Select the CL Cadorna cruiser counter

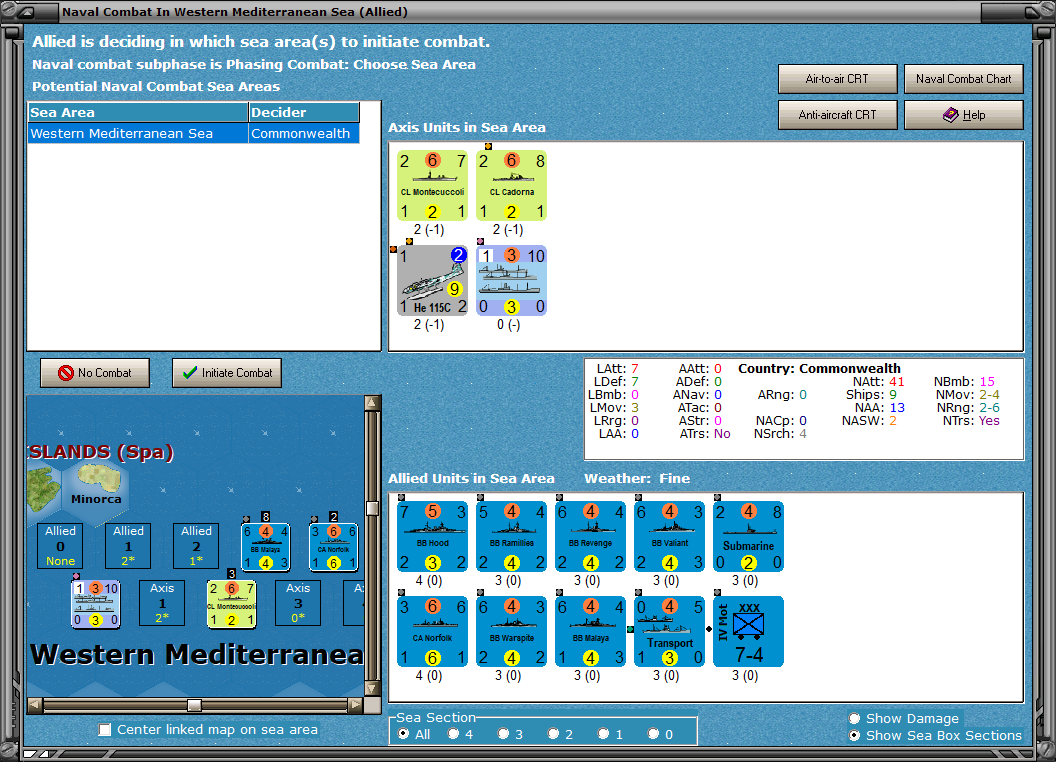click(x=511, y=185)
